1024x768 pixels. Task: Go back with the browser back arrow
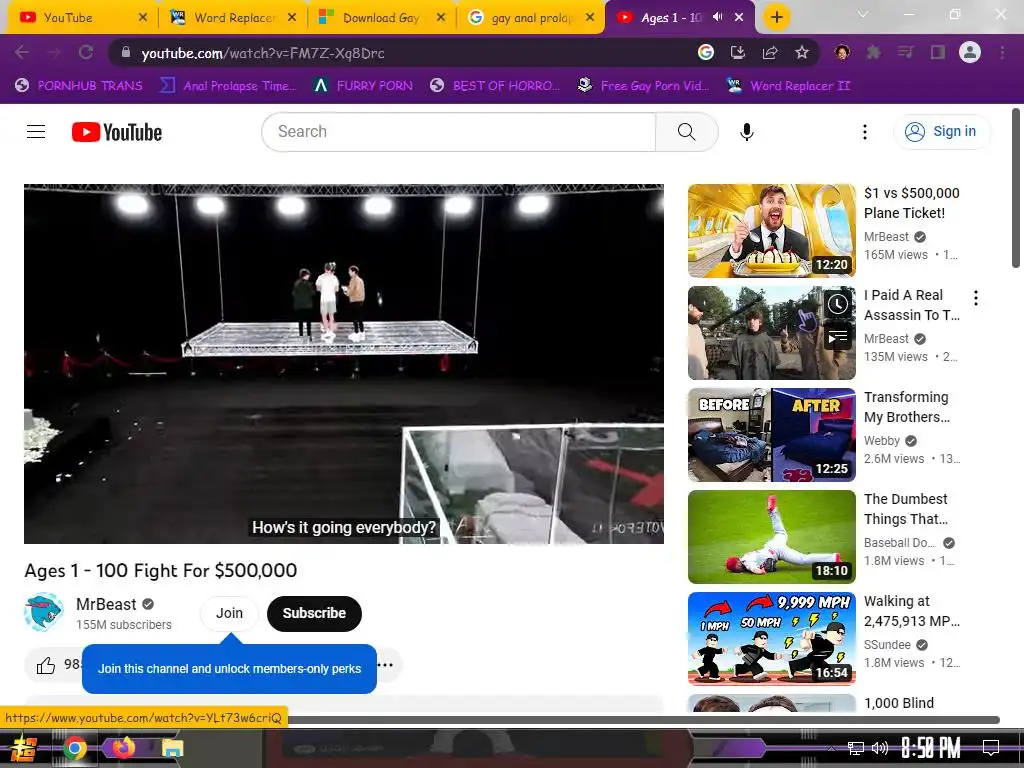[x=22, y=52]
